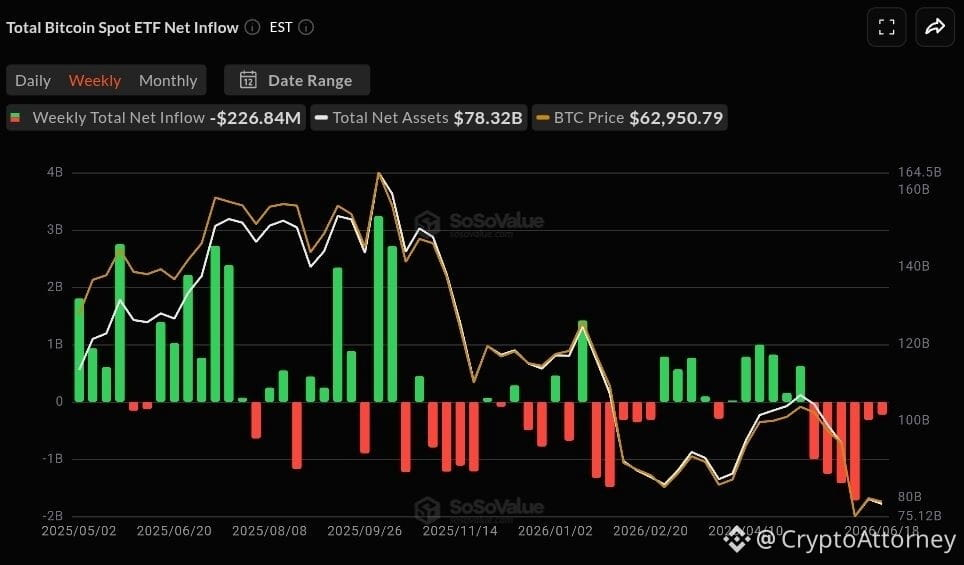
Task: Click the 2026/02/20 x-axis date label
Action: click(x=650, y=531)
